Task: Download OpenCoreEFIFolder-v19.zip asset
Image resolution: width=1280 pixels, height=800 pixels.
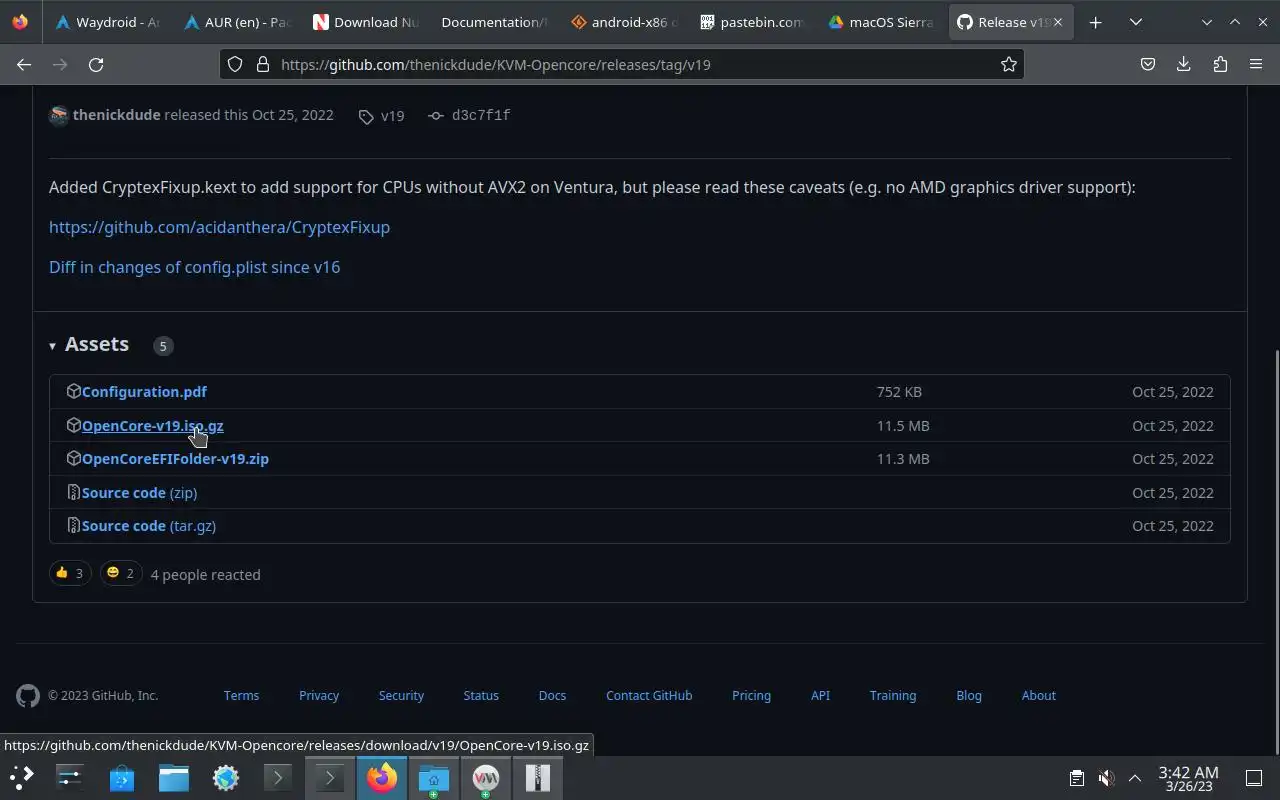Action: click(x=175, y=459)
